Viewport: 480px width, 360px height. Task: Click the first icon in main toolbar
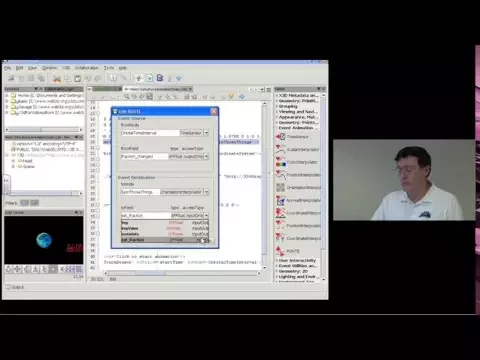coord(11,79)
